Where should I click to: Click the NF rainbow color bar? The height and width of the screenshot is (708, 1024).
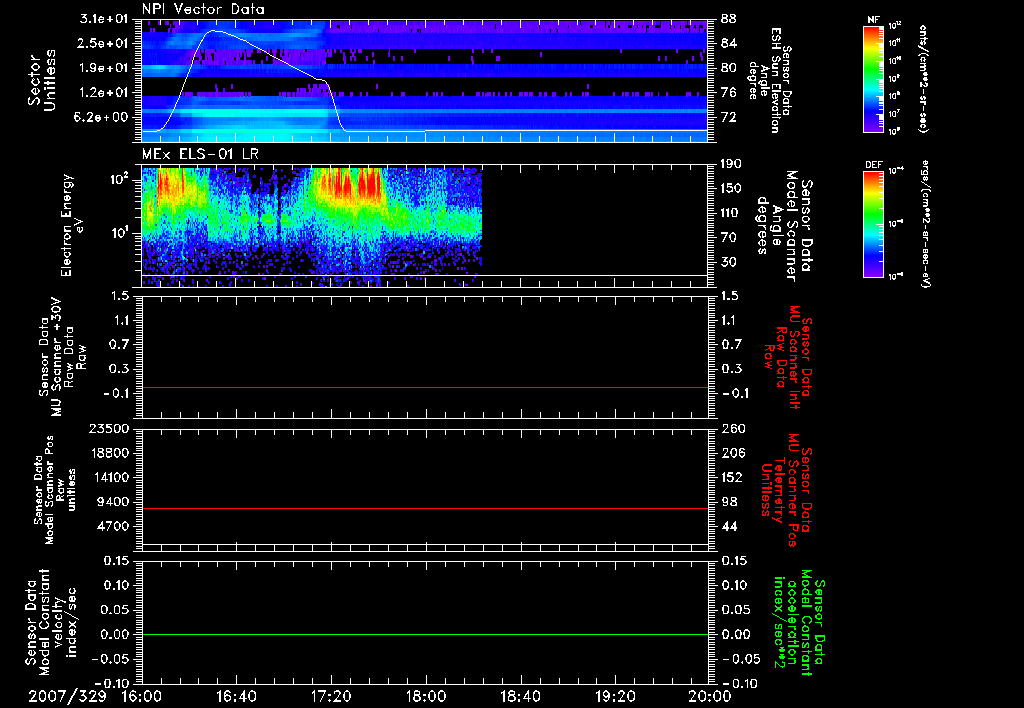click(874, 79)
